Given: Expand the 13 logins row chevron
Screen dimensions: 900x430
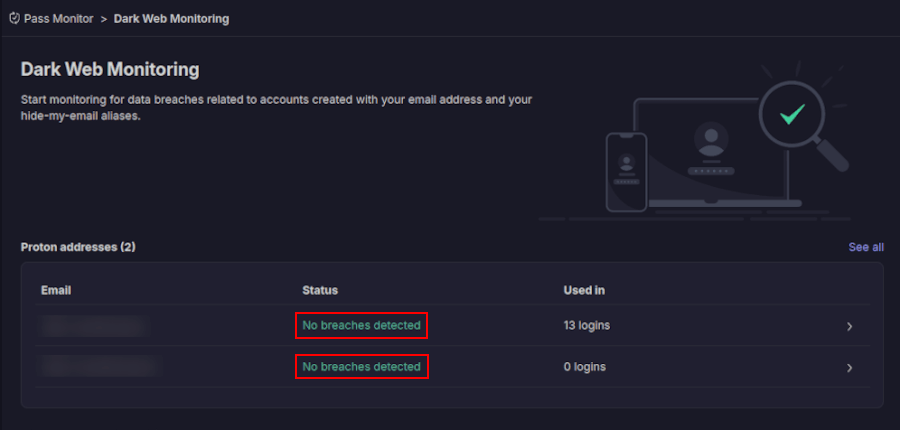Looking at the screenshot, I should [x=849, y=326].
